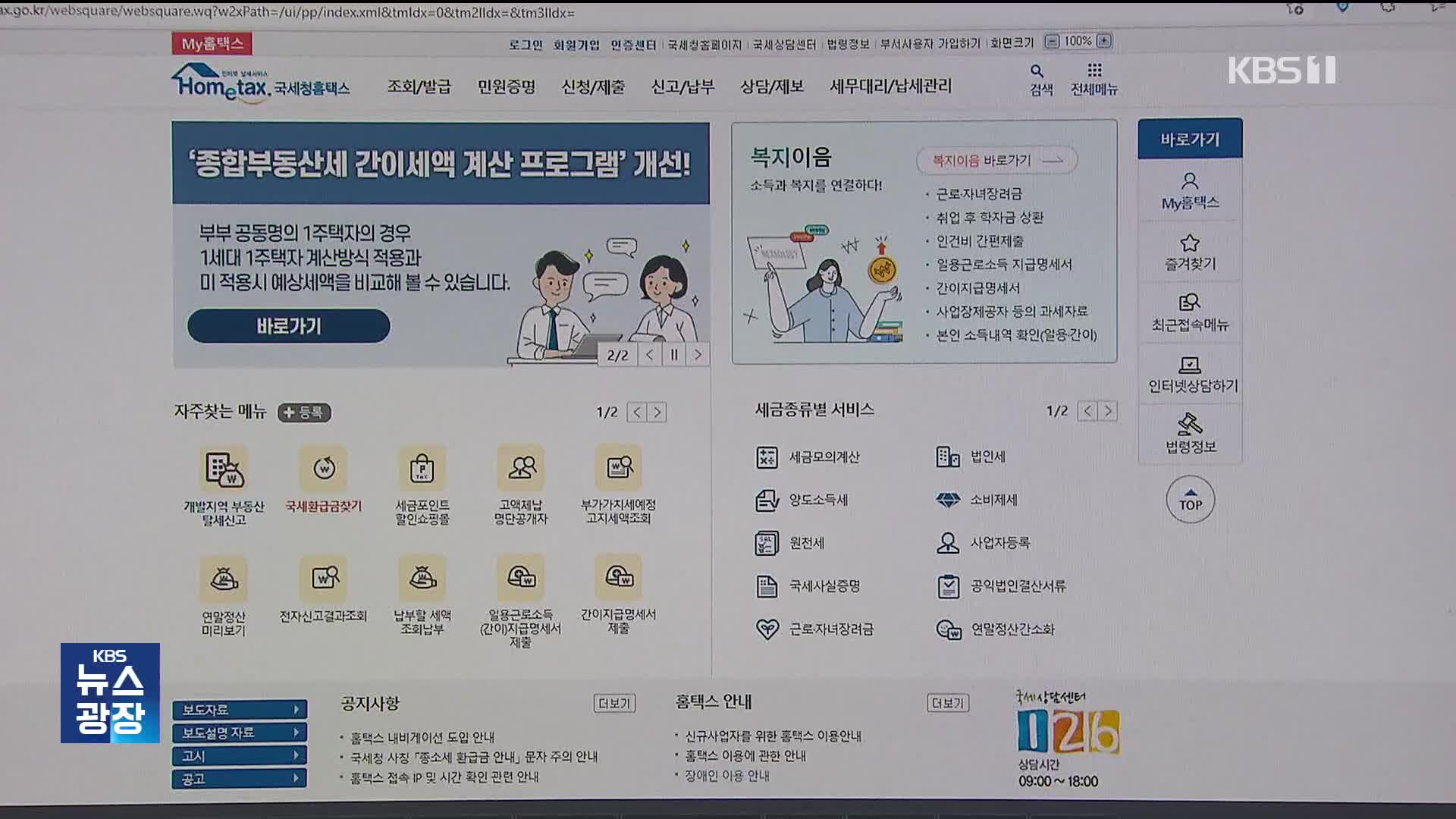Open notice 홈택스 내비게이션 도입 안내
The image size is (1456, 819).
(x=422, y=737)
